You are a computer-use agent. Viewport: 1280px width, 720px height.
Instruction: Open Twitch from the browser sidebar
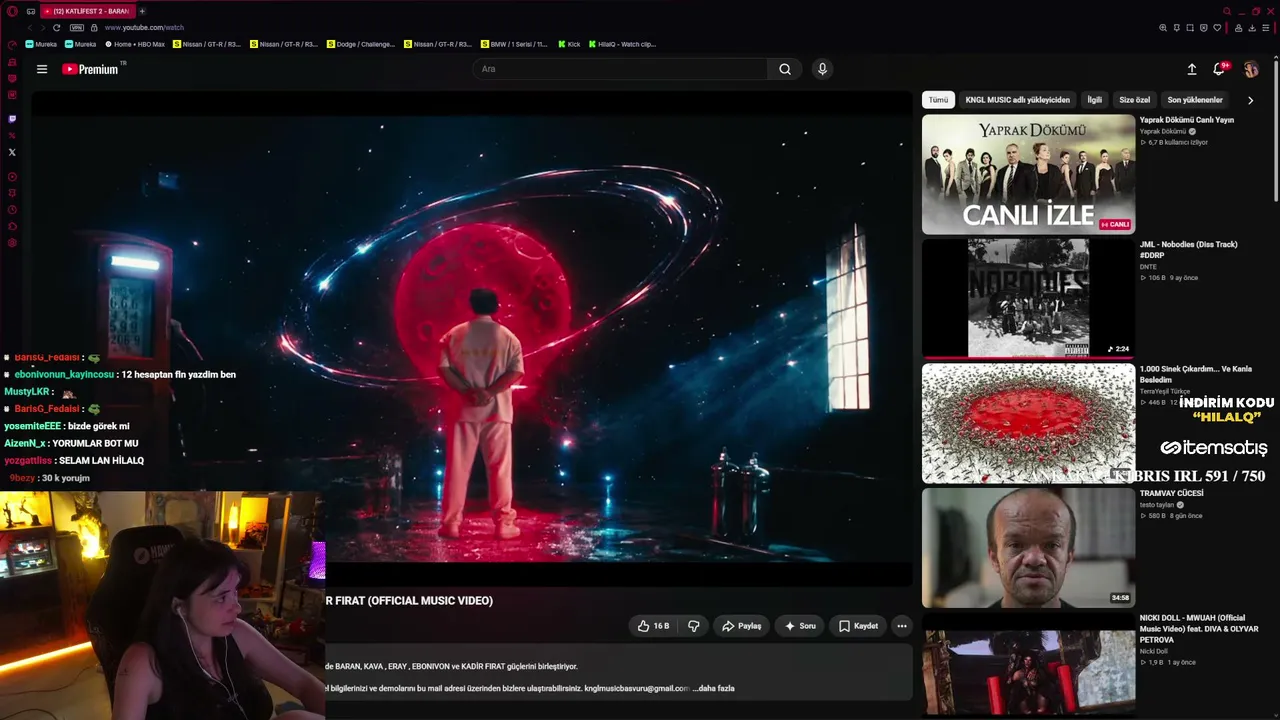[x=12, y=119]
